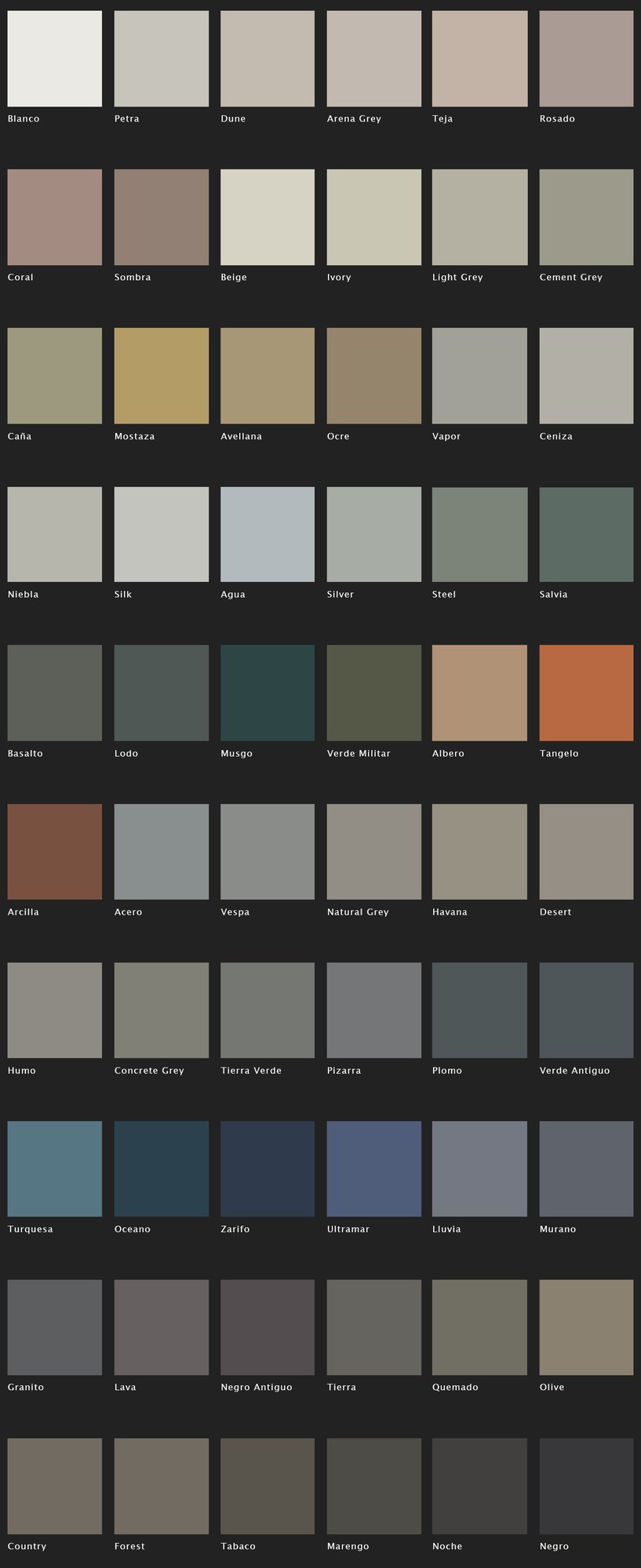
Task: Select the Coral pink swatch
Action: tap(54, 217)
